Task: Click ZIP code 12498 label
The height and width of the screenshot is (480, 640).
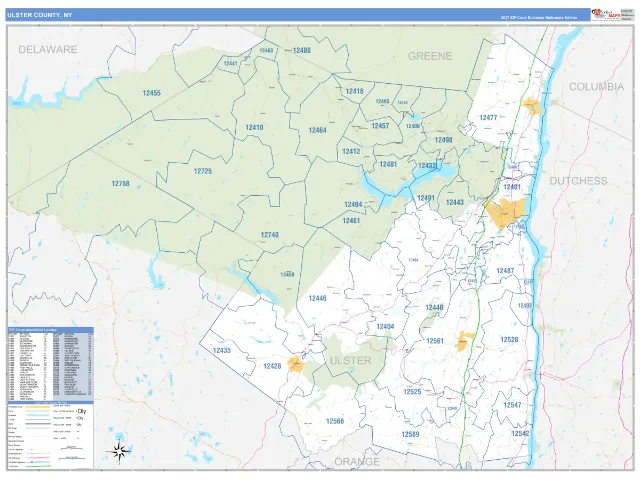Action: [x=443, y=140]
